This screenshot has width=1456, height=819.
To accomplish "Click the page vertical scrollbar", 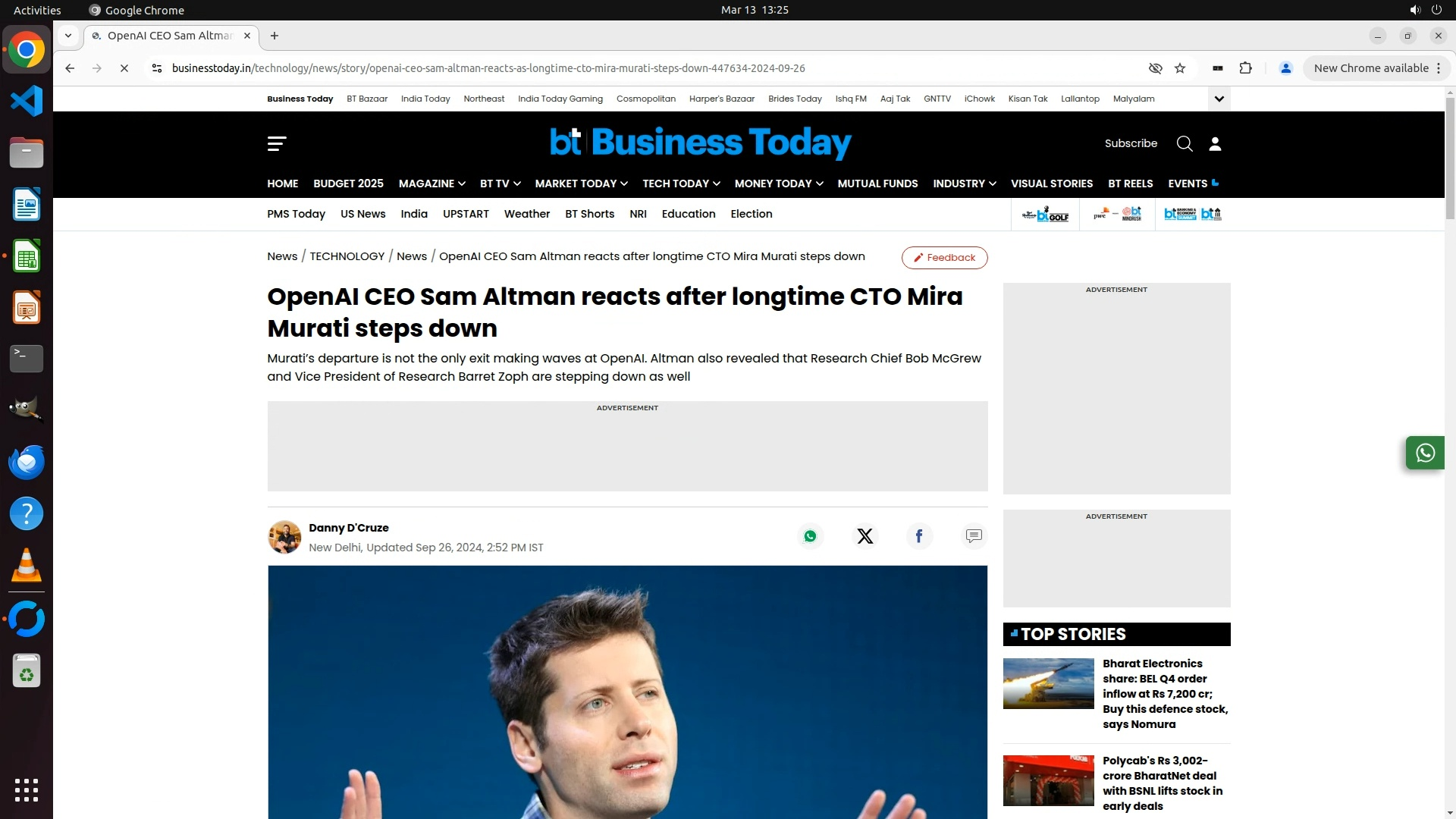I will point(1449,158).
